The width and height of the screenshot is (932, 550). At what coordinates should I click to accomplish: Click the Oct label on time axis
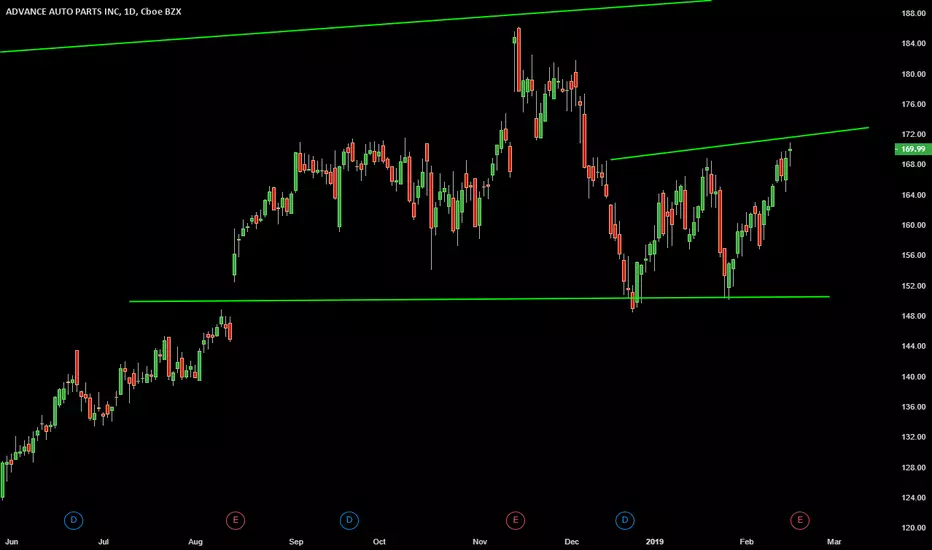379,542
